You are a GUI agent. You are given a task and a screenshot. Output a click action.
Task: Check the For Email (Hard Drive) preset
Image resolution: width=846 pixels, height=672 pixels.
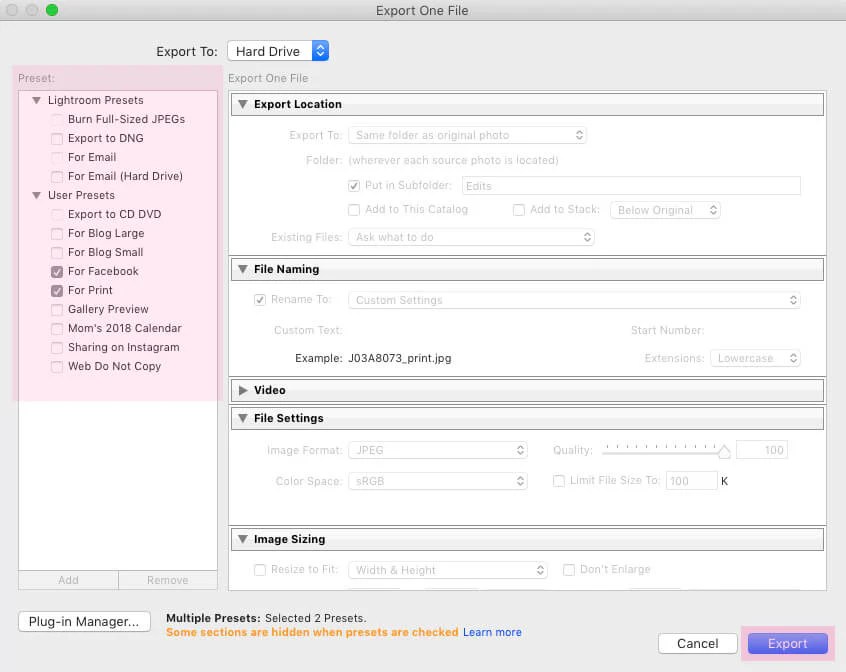pos(57,176)
